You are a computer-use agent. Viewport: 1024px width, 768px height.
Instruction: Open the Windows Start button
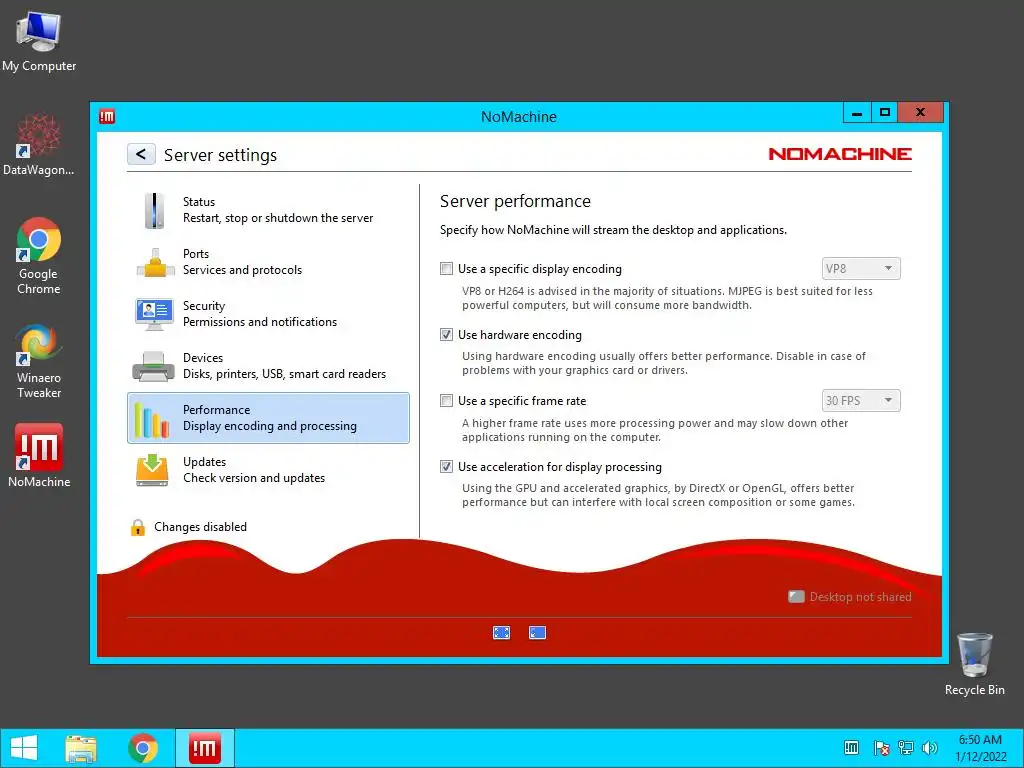[24, 748]
